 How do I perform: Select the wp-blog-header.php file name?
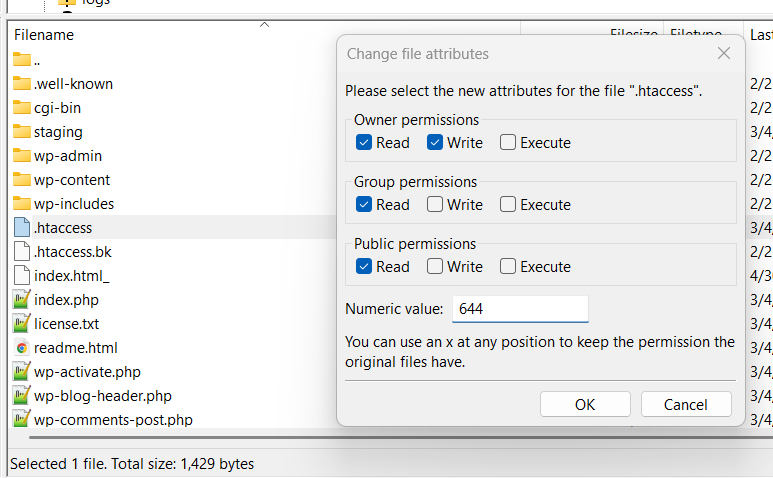tap(103, 396)
